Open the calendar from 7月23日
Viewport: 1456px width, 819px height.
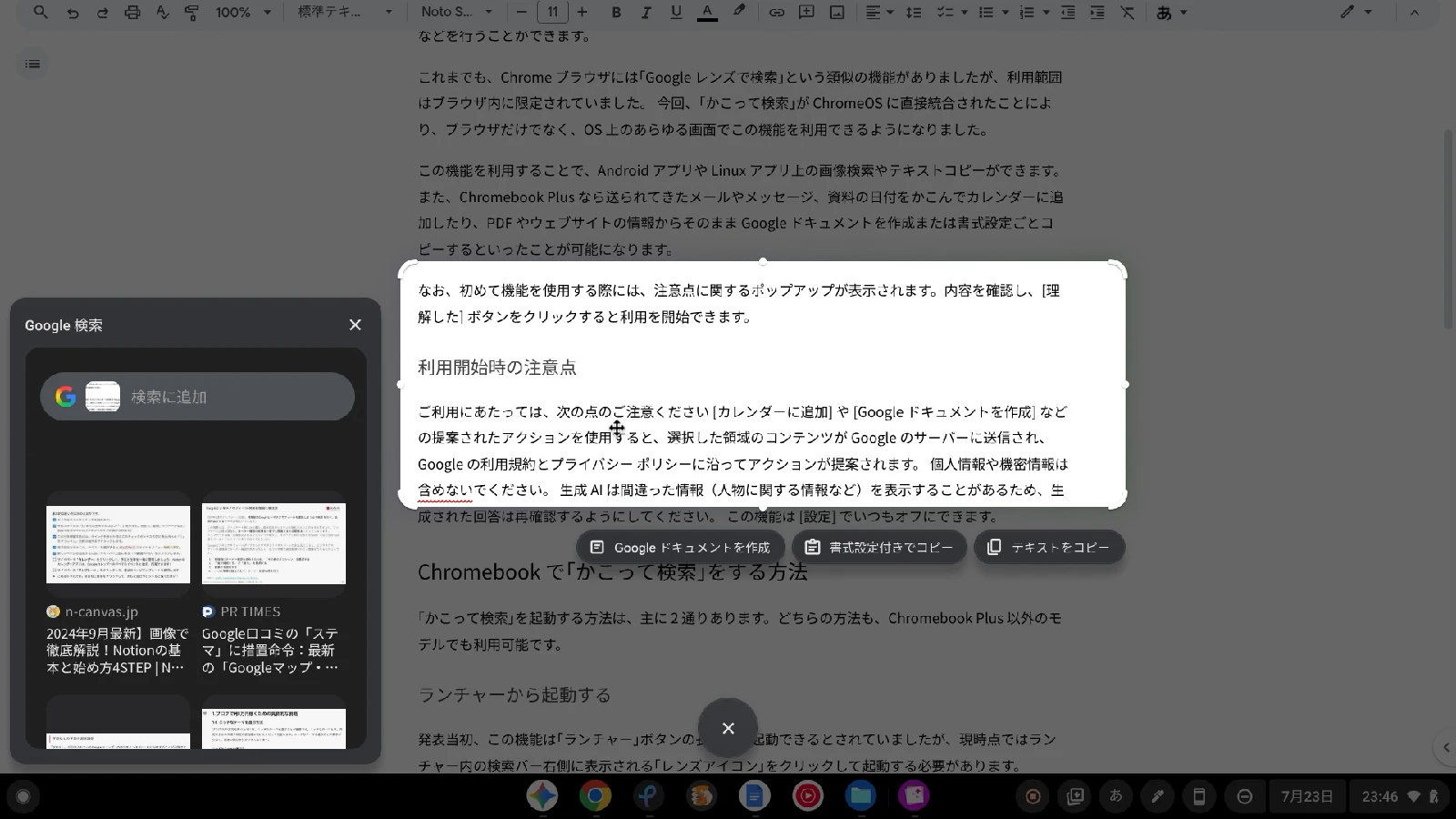[x=1307, y=796]
